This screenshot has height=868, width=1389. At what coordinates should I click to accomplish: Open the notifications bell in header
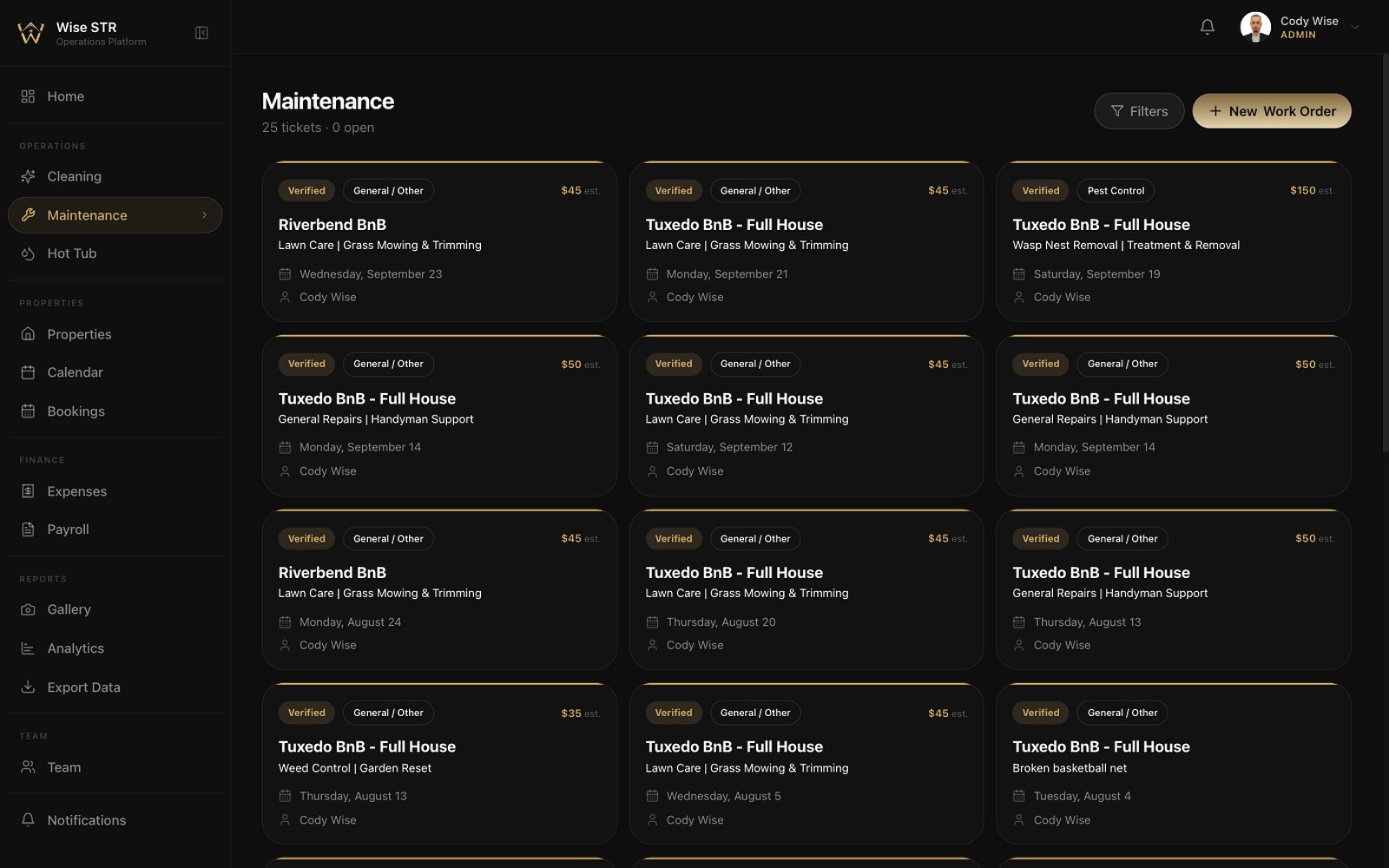1207,27
